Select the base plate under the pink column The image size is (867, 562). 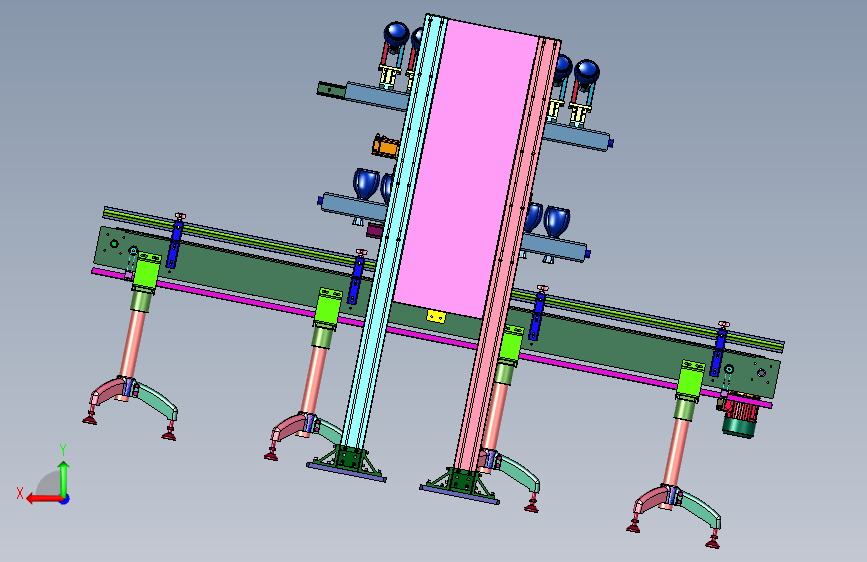[459, 495]
